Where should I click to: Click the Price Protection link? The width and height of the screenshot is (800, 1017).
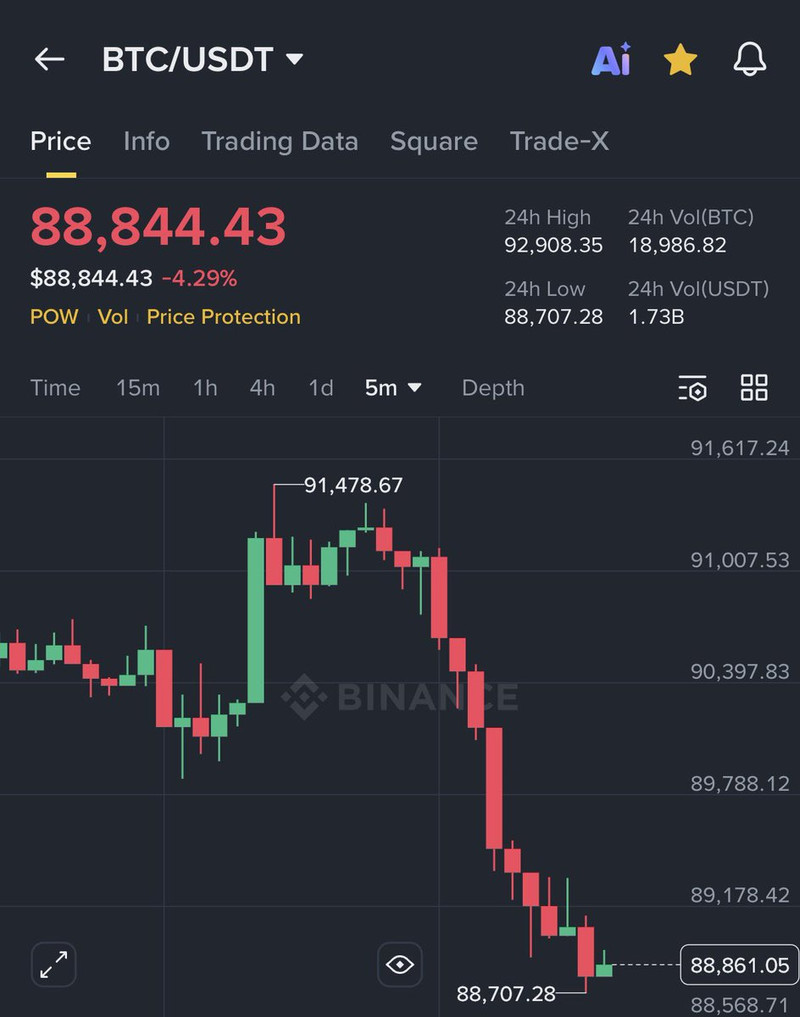point(223,317)
